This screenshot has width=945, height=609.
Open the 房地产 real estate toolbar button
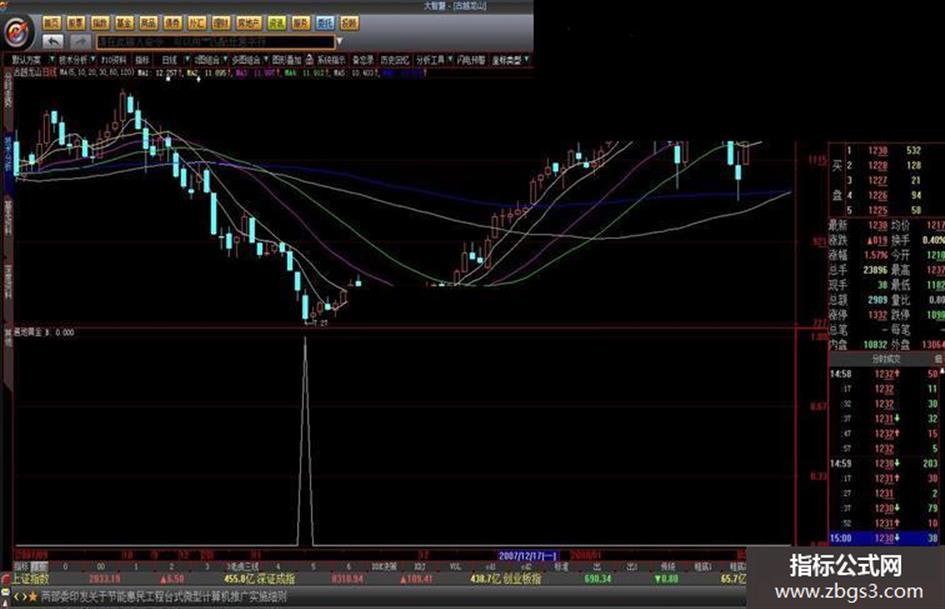248,23
